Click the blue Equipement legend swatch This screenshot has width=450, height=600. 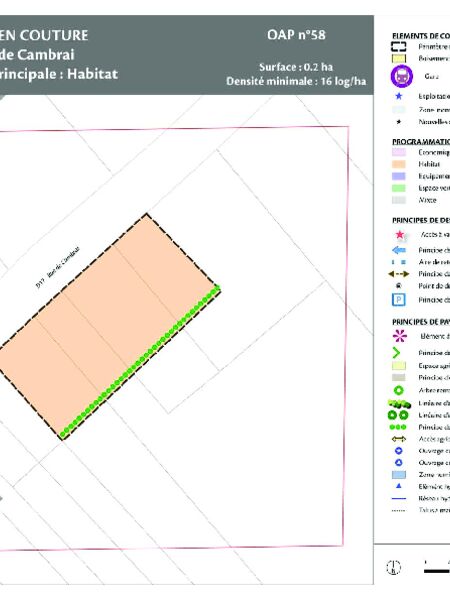399,176
